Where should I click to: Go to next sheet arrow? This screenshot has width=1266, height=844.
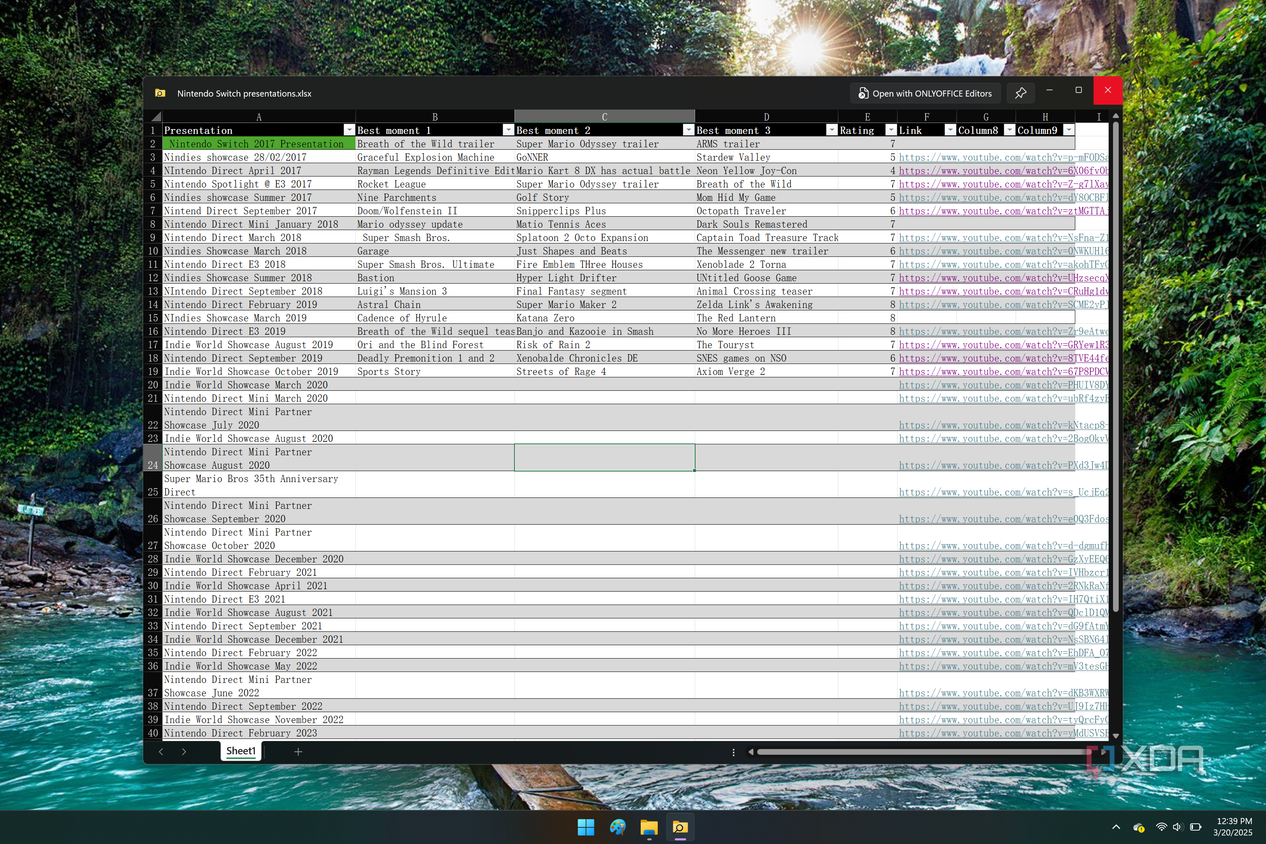184,751
